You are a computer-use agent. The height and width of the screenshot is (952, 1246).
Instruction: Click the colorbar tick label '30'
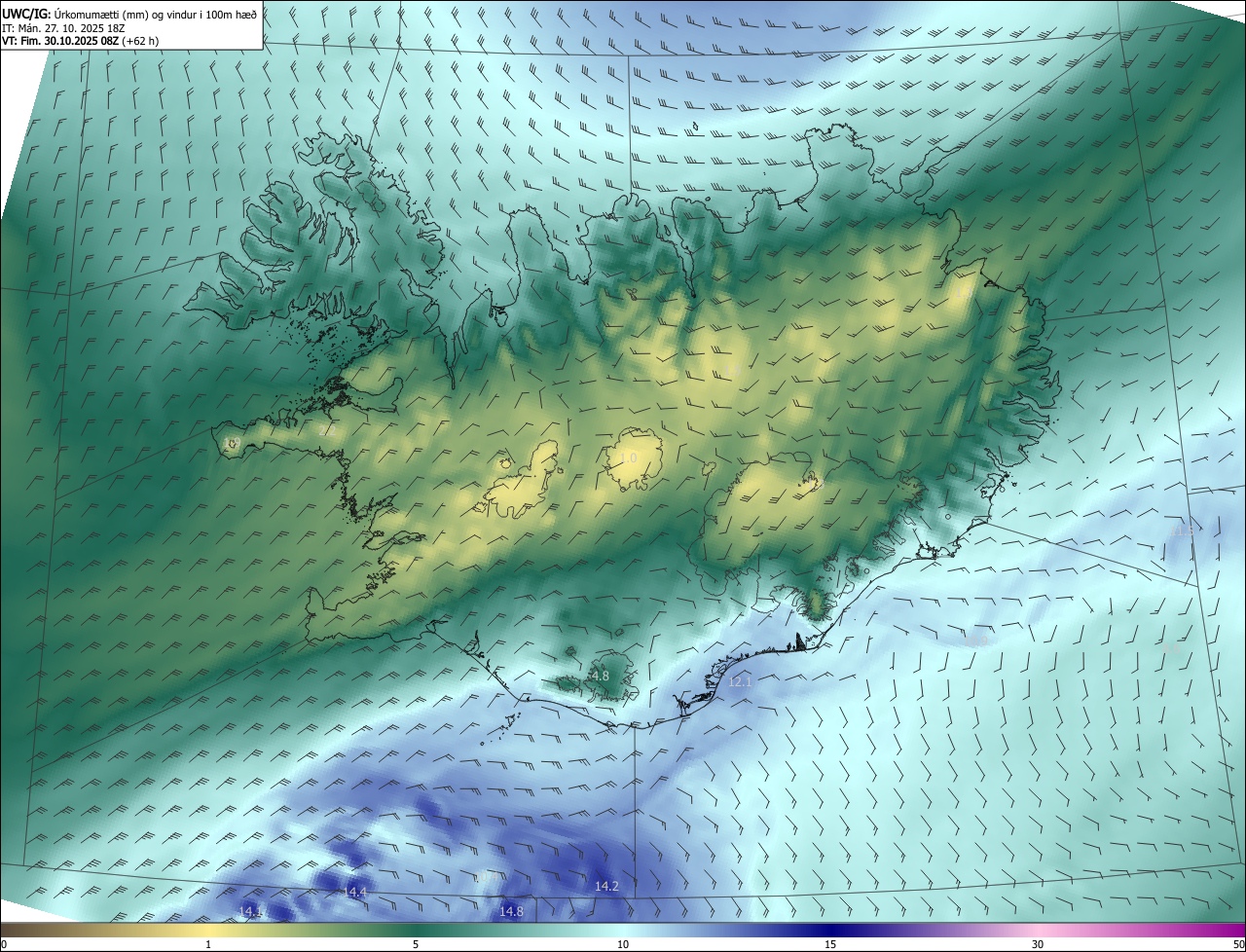(1038, 944)
